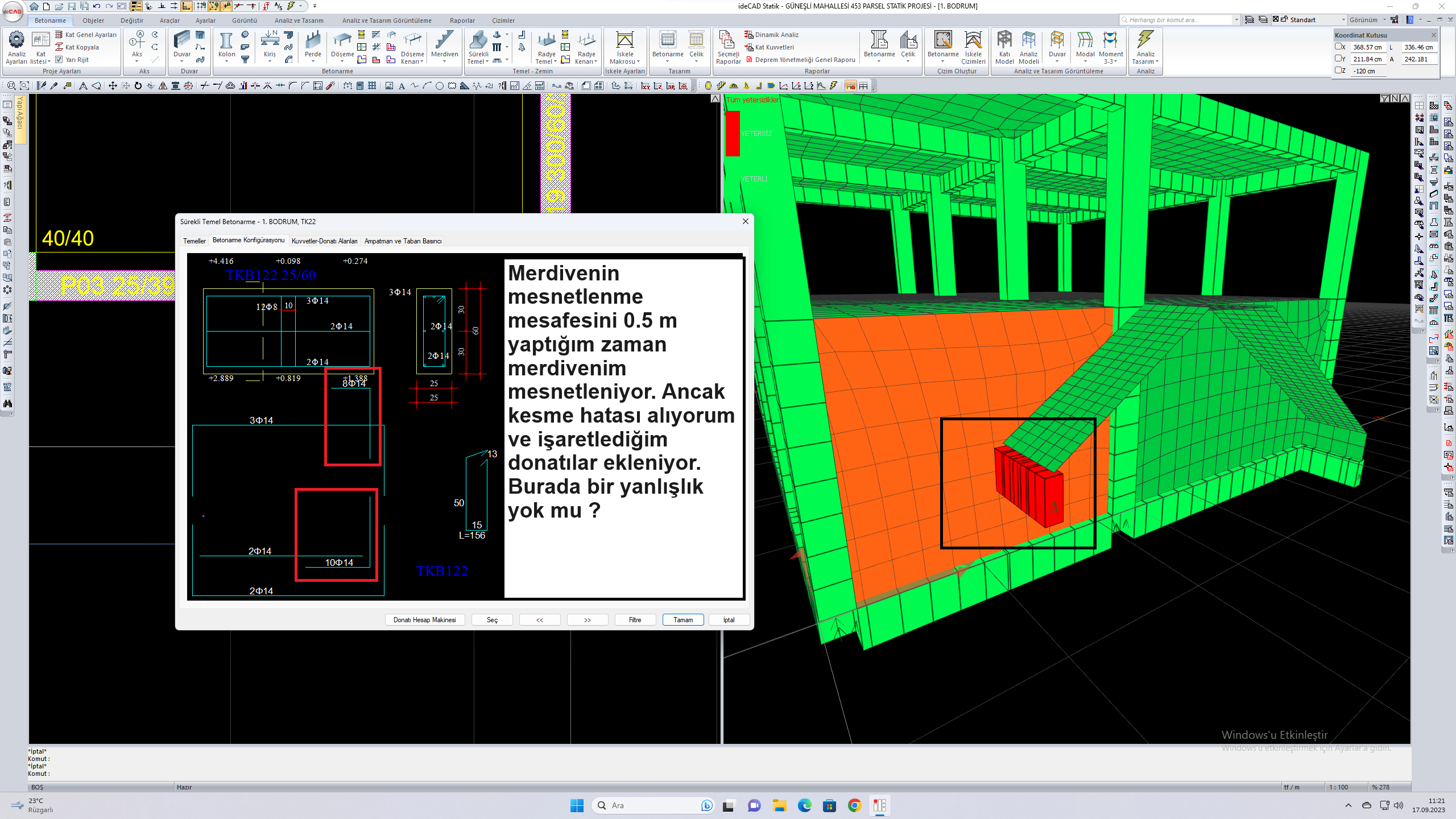Switch to the Temeller dialog tab
Image resolution: width=1456 pixels, height=819 pixels.
[x=194, y=241]
